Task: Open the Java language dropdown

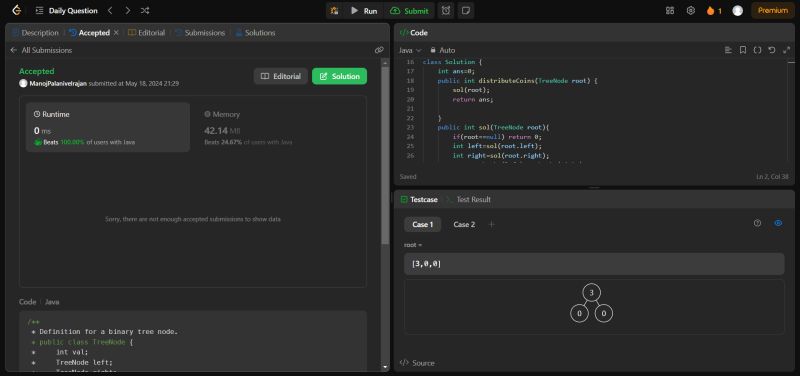Action: point(410,50)
